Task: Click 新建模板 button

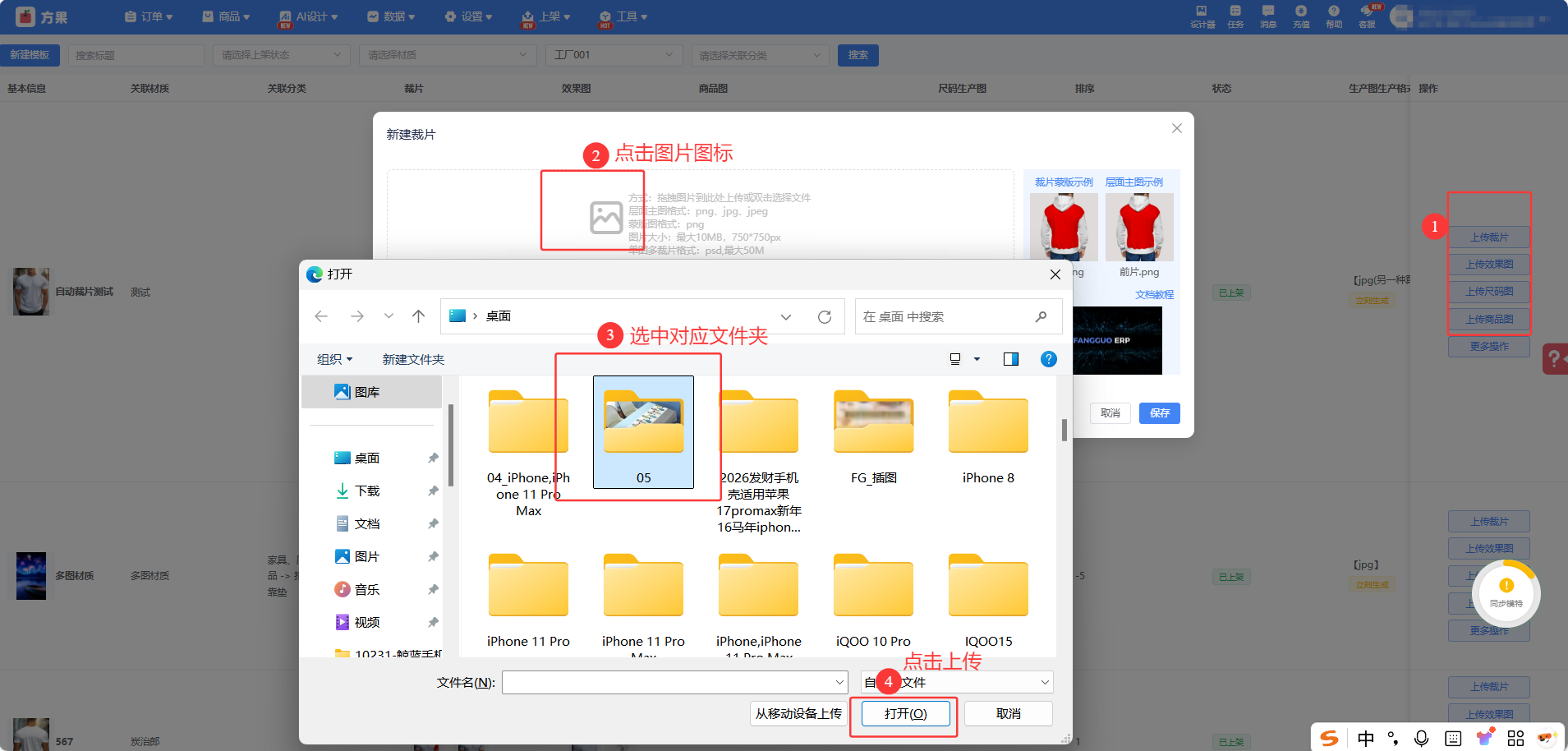Action: (x=30, y=55)
